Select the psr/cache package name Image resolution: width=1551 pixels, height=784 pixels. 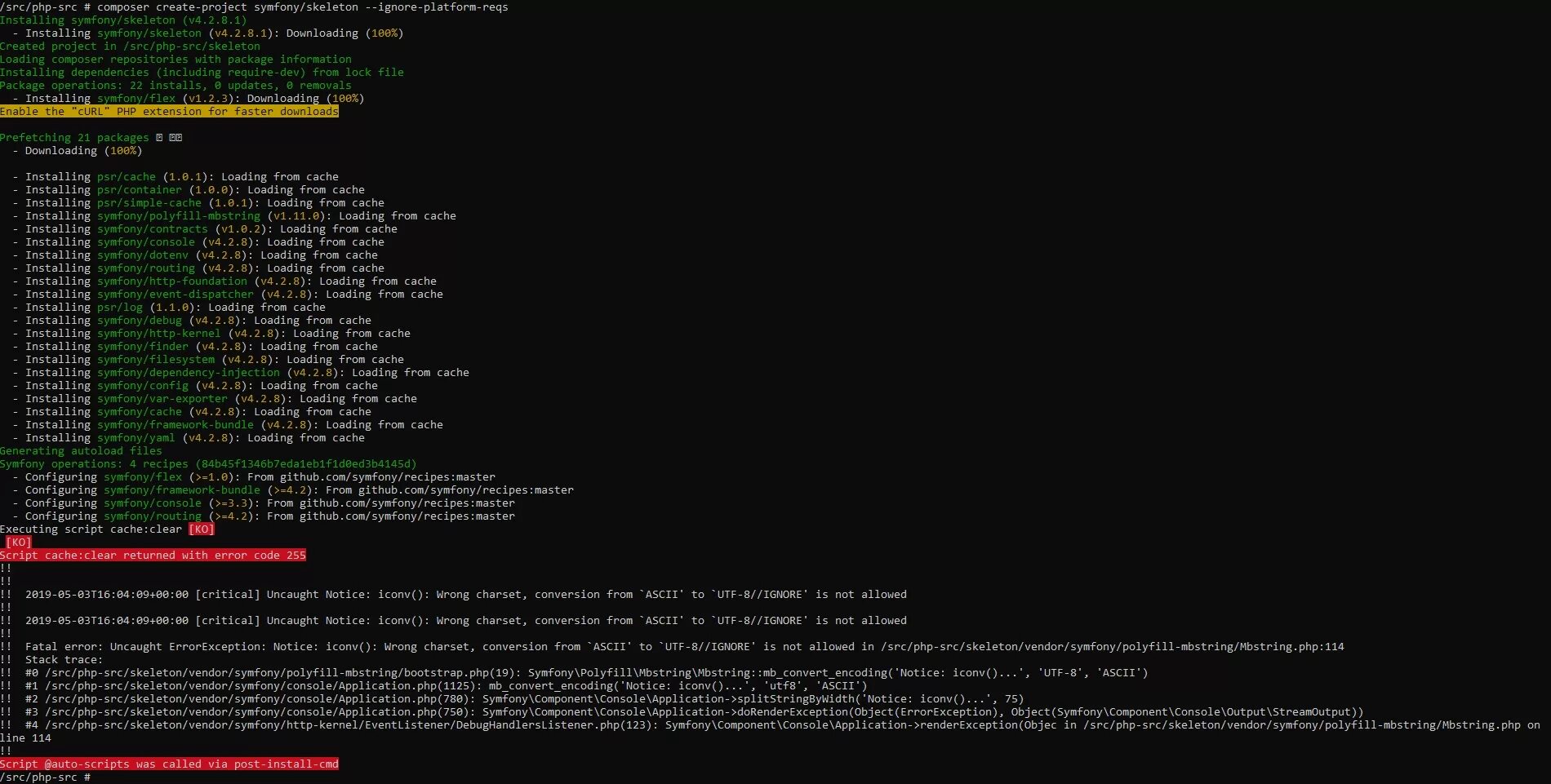[127, 176]
